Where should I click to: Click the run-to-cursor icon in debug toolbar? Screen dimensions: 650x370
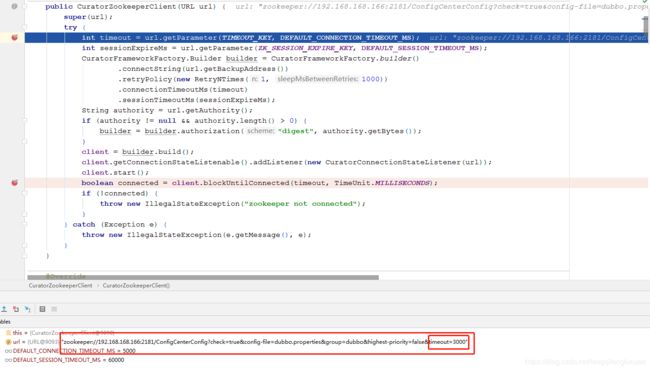(27, 309)
